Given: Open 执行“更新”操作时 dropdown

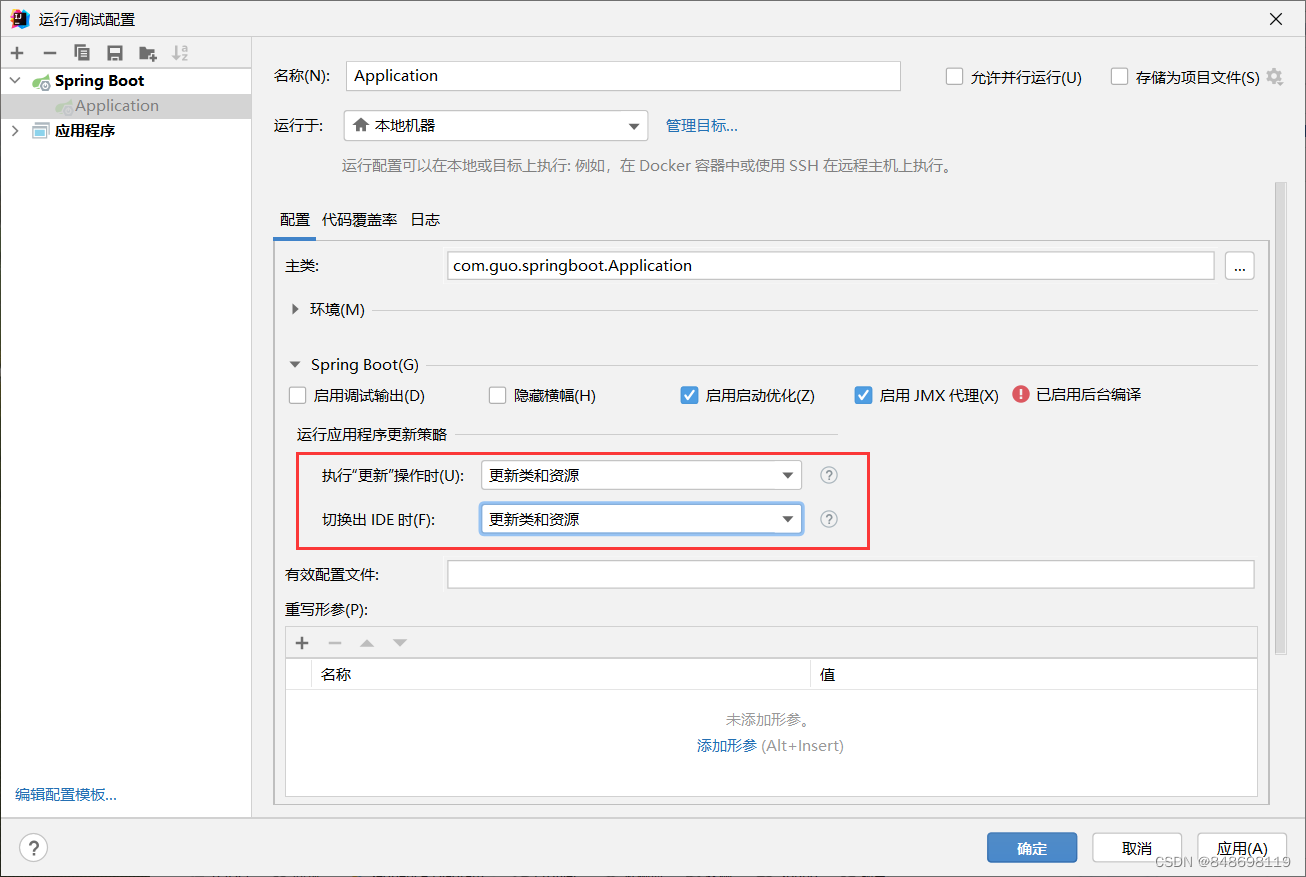Looking at the screenshot, I should coord(641,475).
